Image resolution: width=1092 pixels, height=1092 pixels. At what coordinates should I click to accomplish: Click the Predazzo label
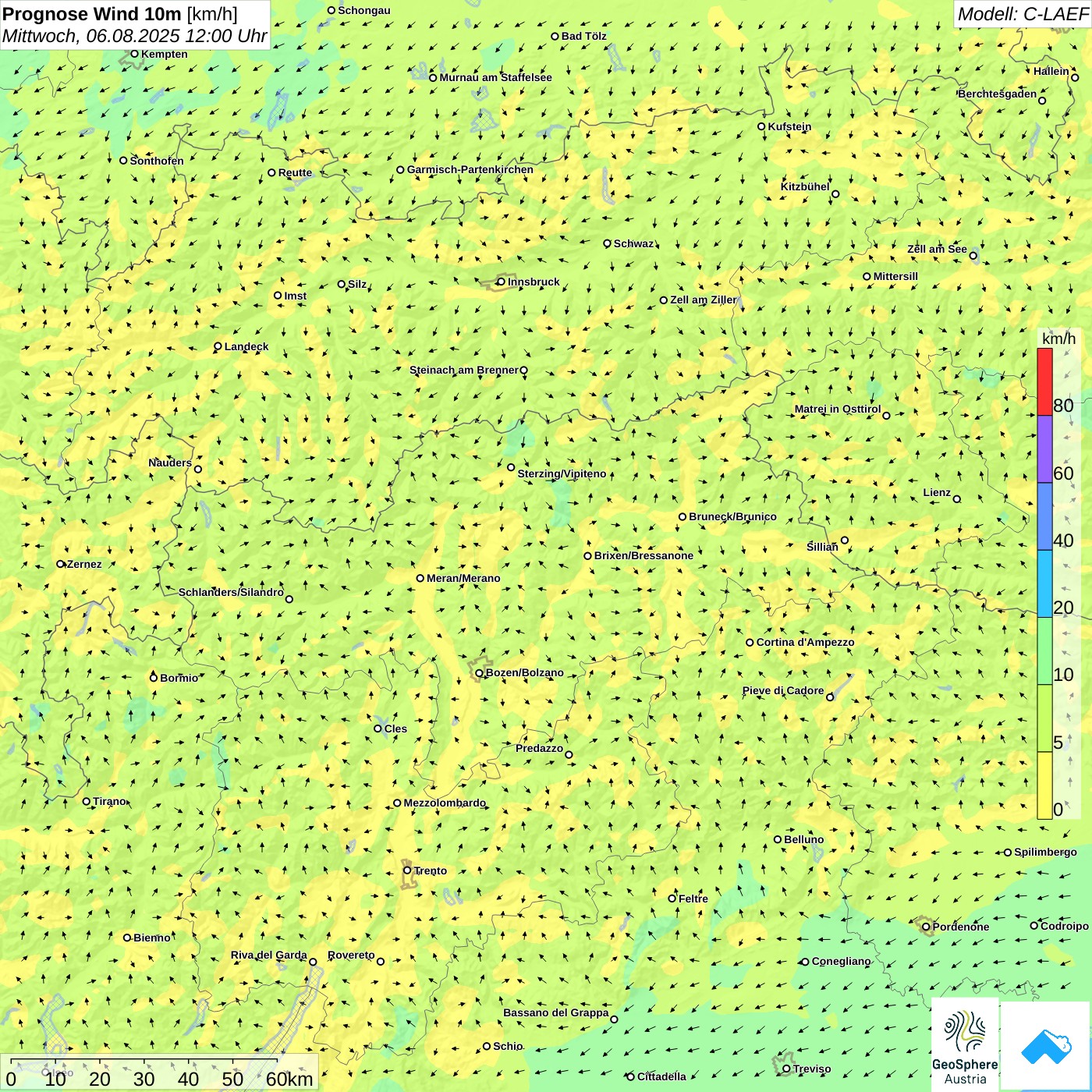coord(539,748)
